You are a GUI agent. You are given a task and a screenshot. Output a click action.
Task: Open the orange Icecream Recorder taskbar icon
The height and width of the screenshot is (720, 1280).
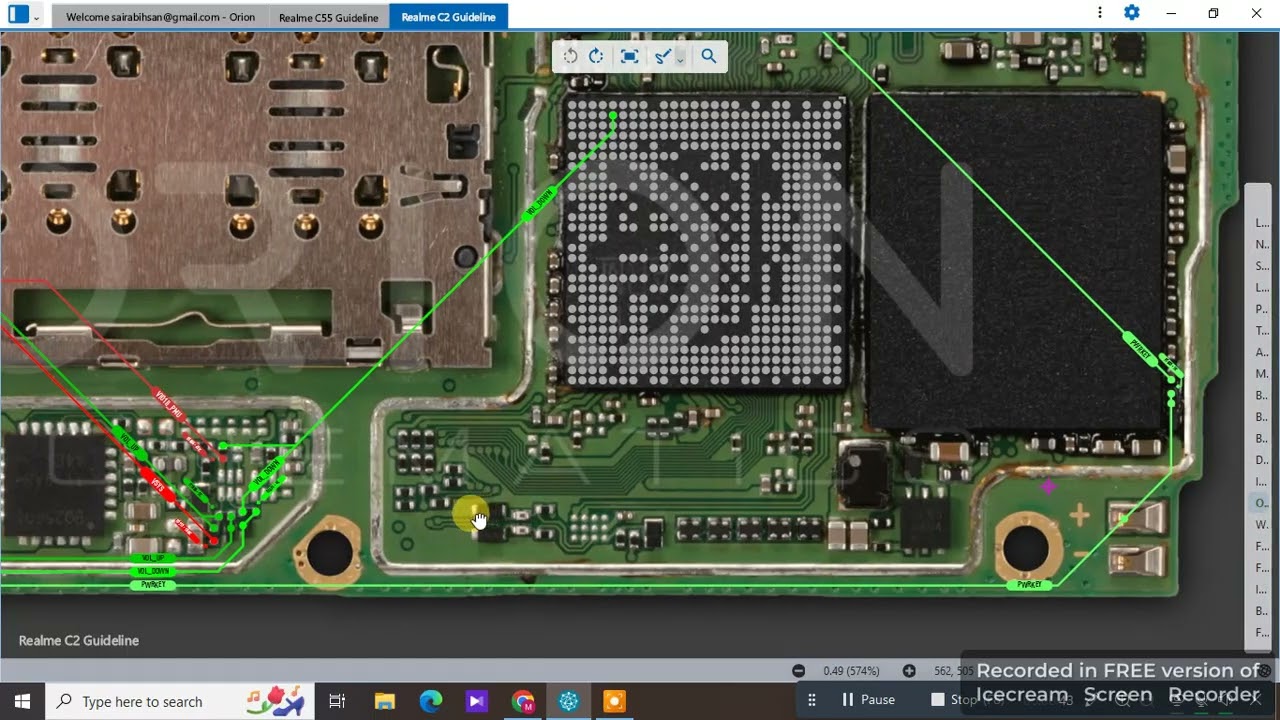[x=614, y=701]
